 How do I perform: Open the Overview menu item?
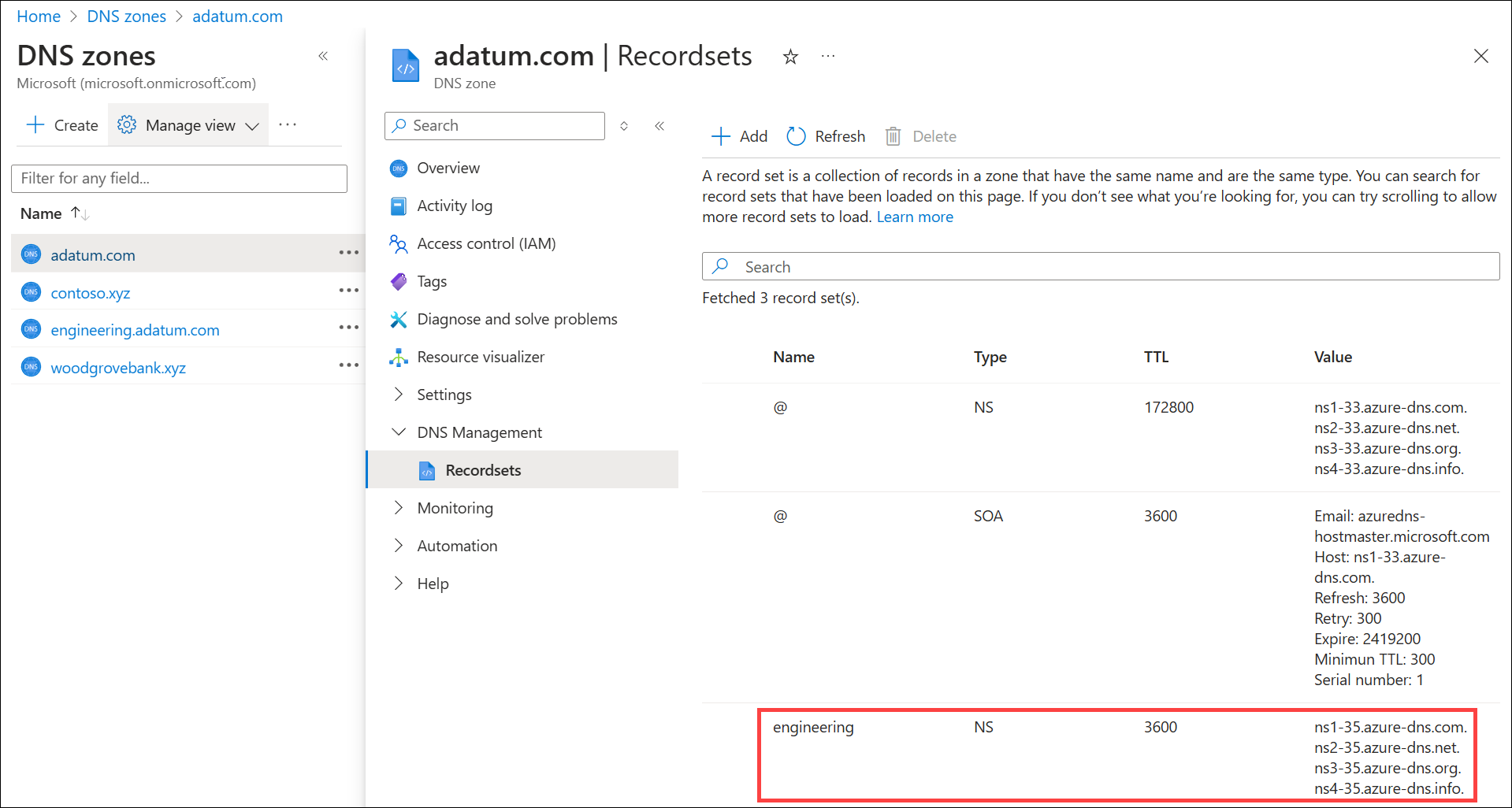[x=448, y=168]
